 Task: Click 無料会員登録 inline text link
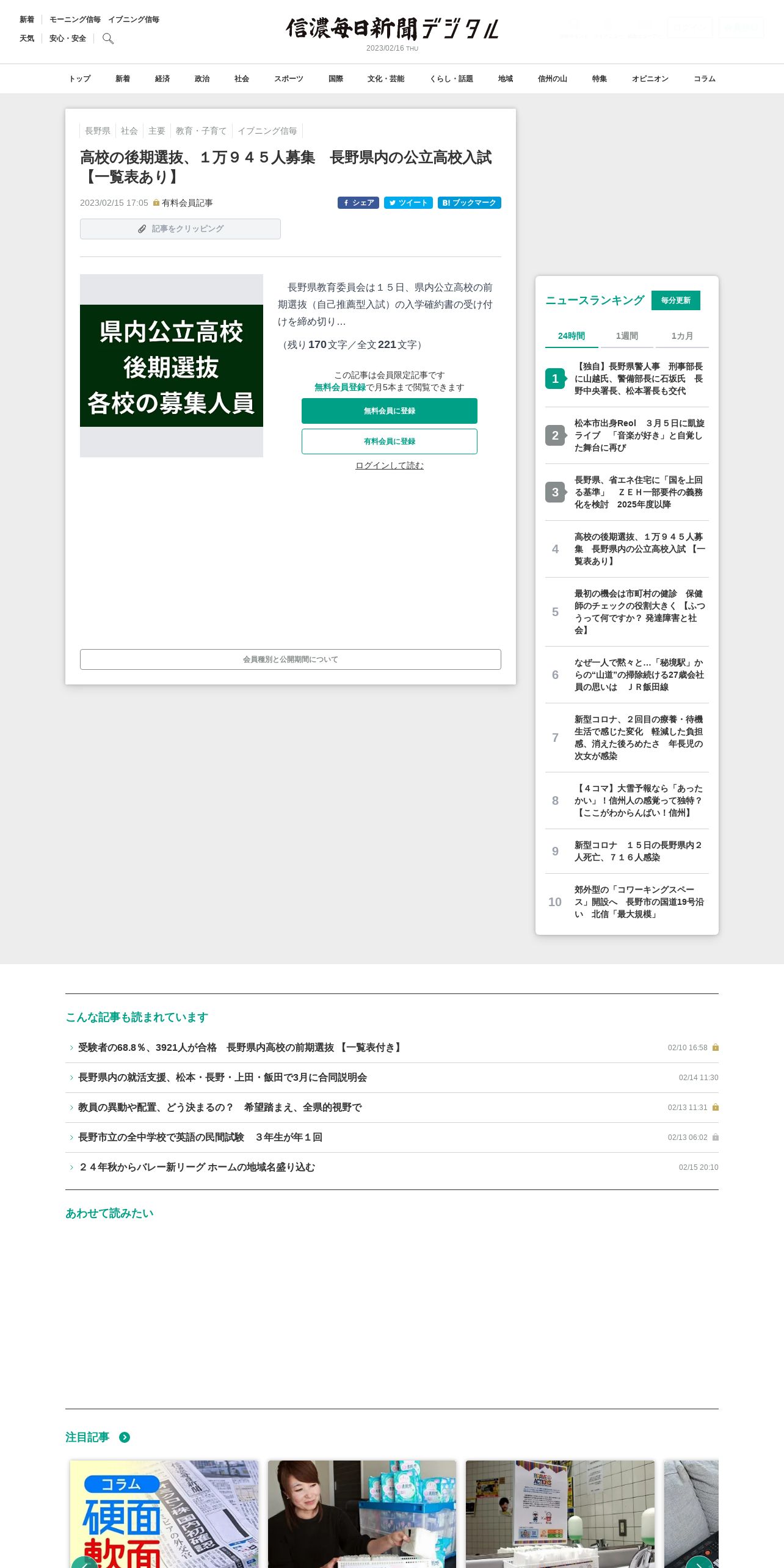click(x=340, y=387)
